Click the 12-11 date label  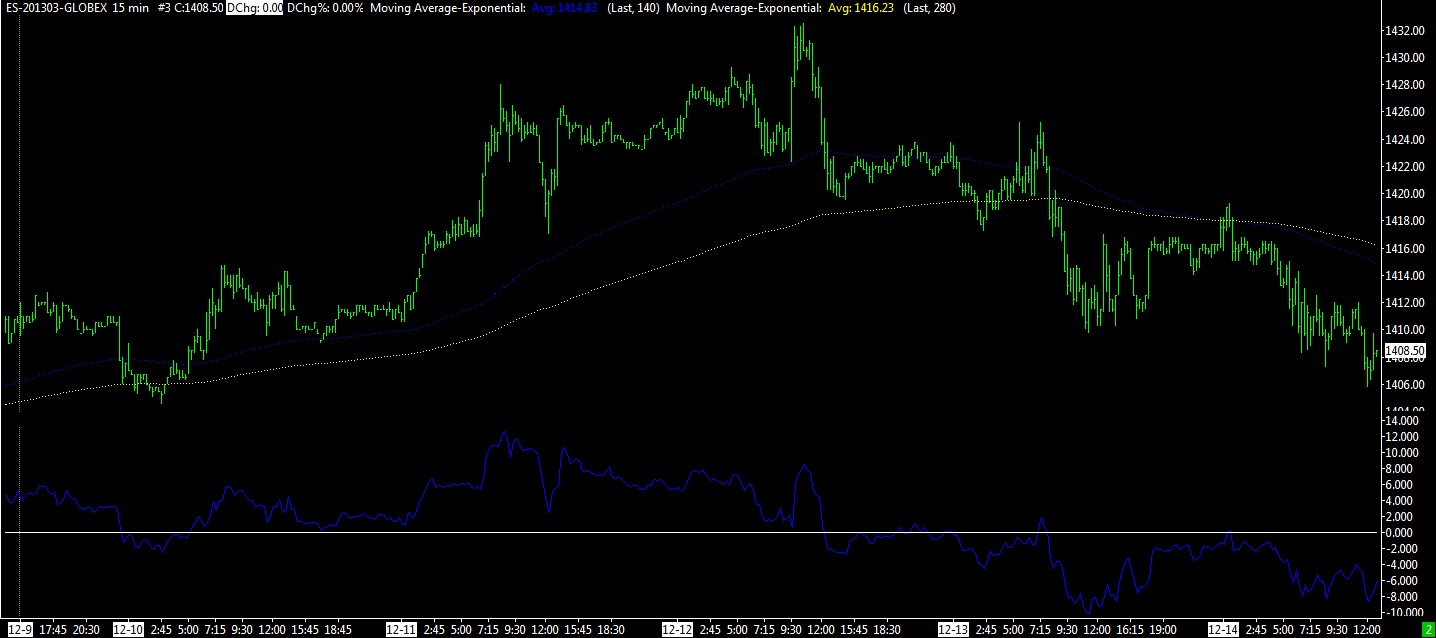tap(401, 630)
